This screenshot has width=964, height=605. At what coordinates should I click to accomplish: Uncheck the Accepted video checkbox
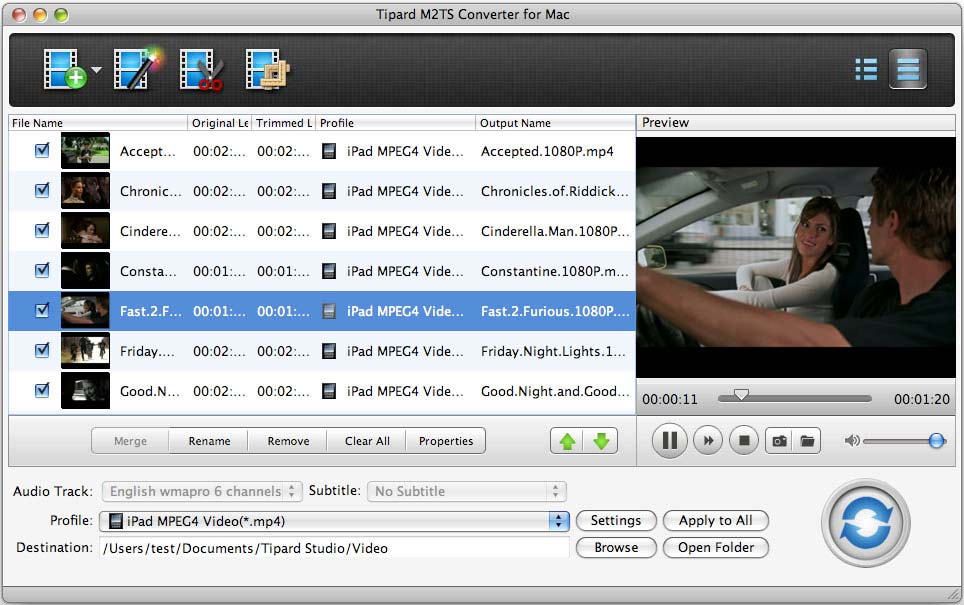point(42,150)
